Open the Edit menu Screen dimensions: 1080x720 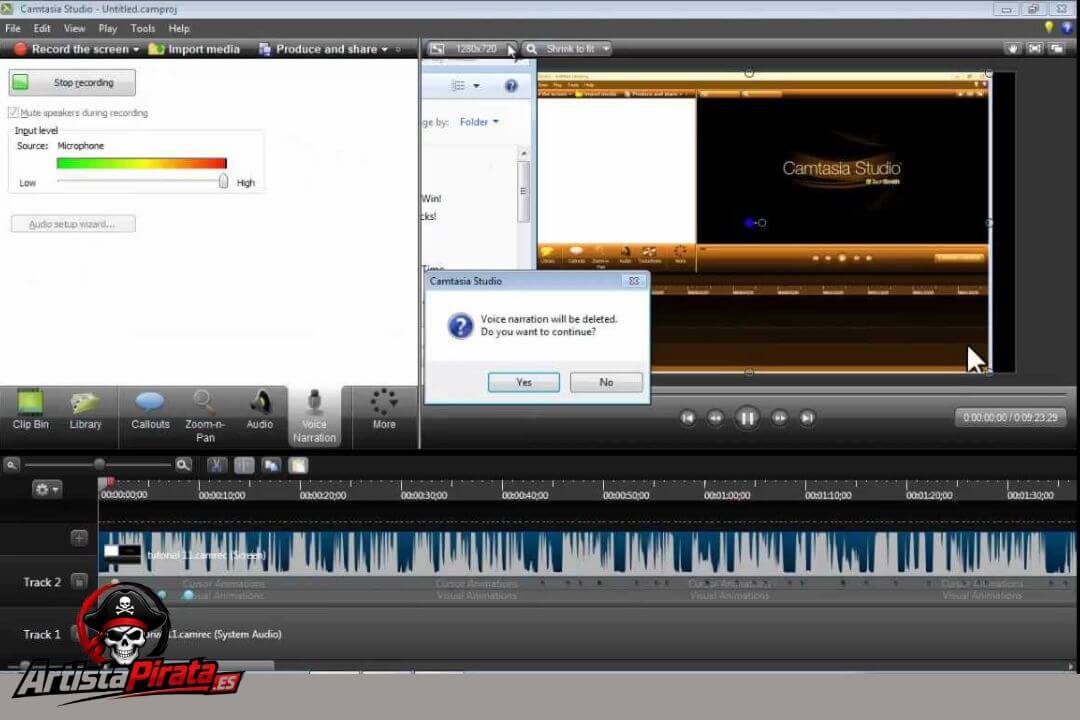coord(42,28)
